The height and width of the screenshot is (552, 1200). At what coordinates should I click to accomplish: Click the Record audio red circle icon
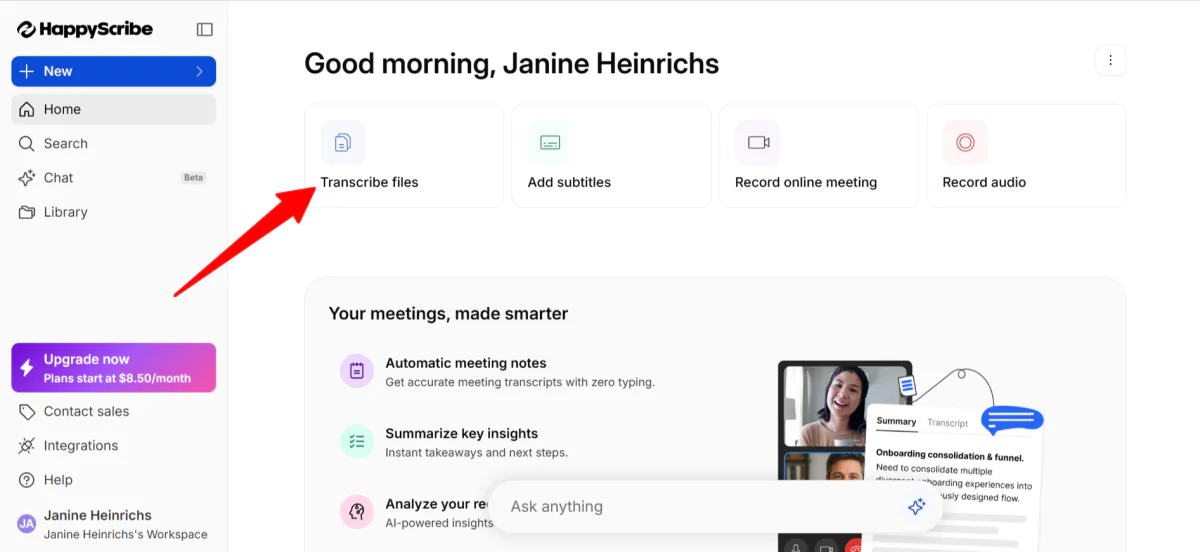click(965, 142)
